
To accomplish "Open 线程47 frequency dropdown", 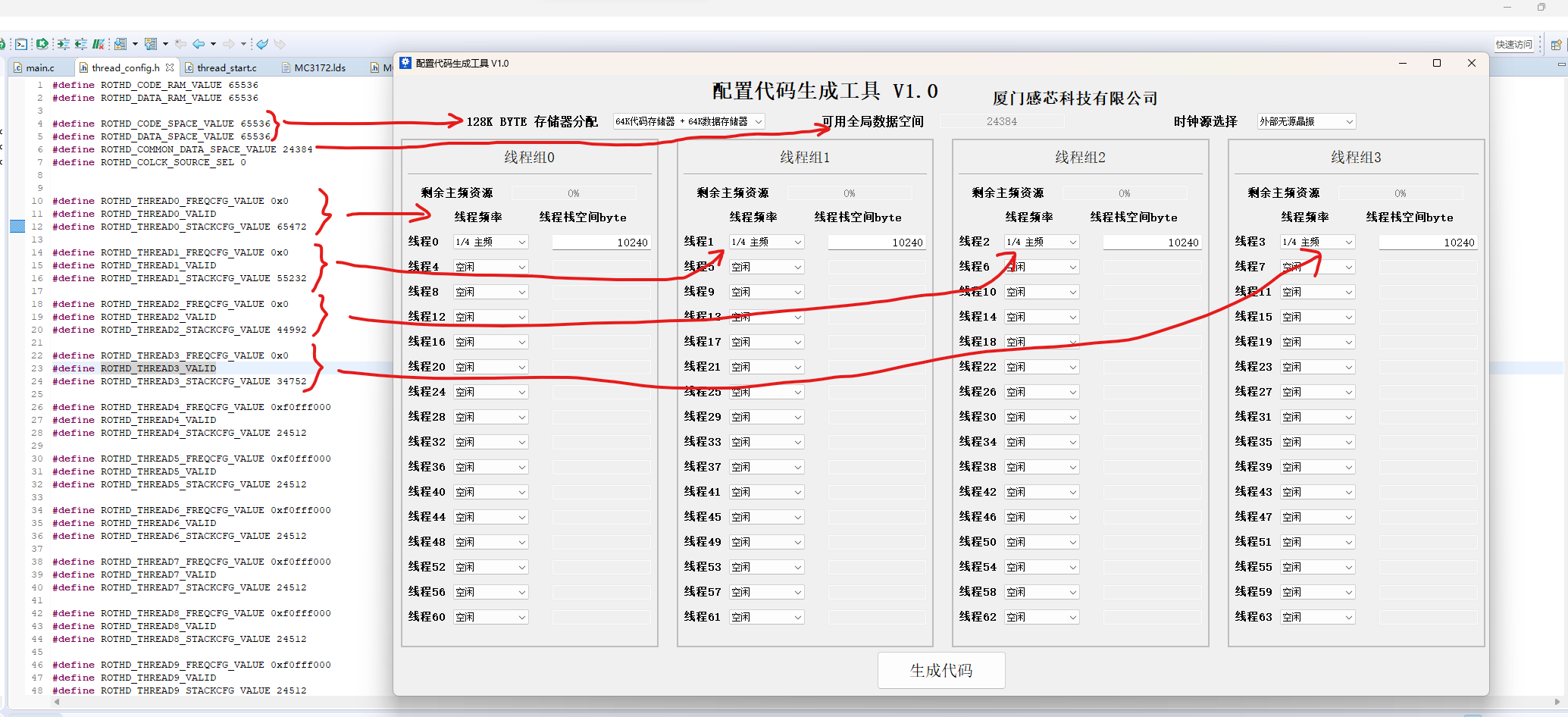I will 1318,517.
